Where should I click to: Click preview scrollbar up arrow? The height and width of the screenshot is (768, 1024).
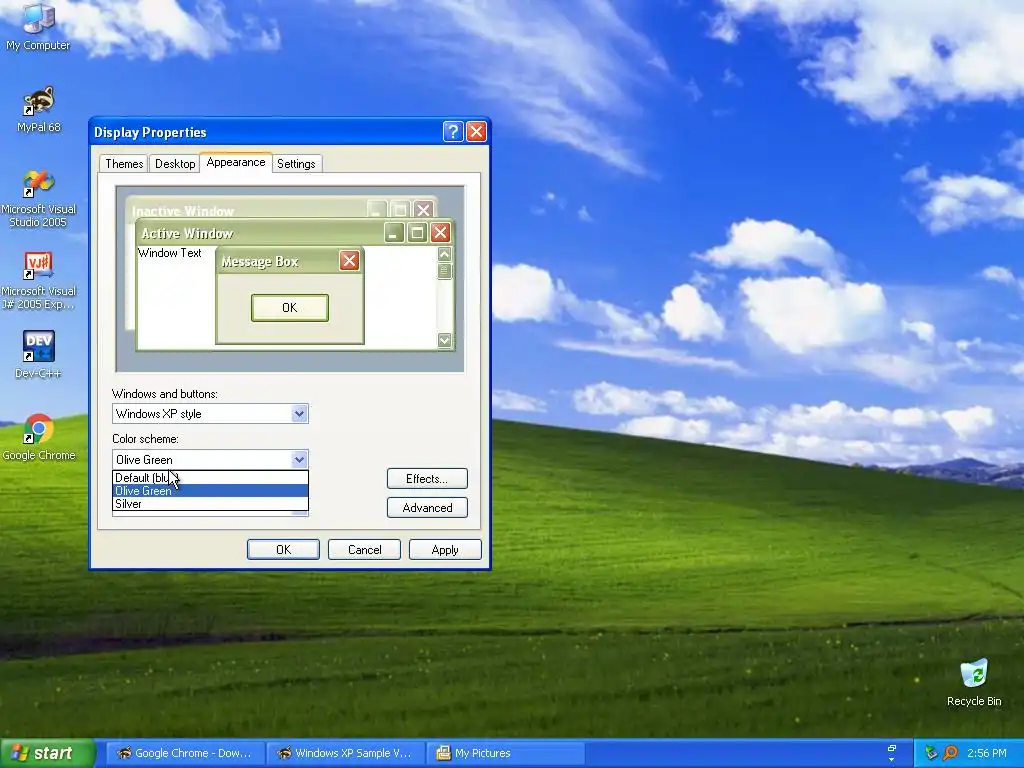click(445, 254)
